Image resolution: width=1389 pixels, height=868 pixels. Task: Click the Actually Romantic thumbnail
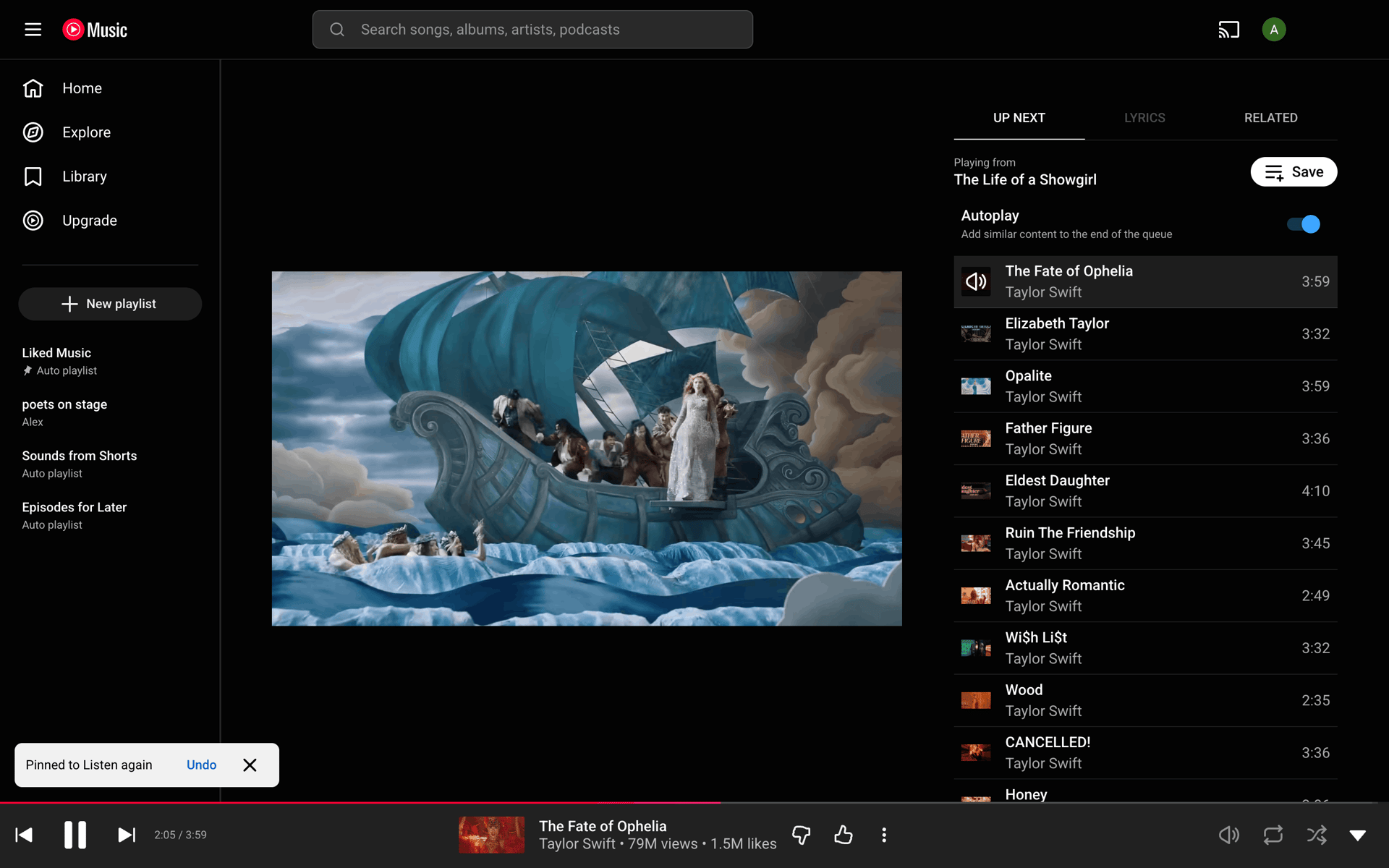coord(976,596)
